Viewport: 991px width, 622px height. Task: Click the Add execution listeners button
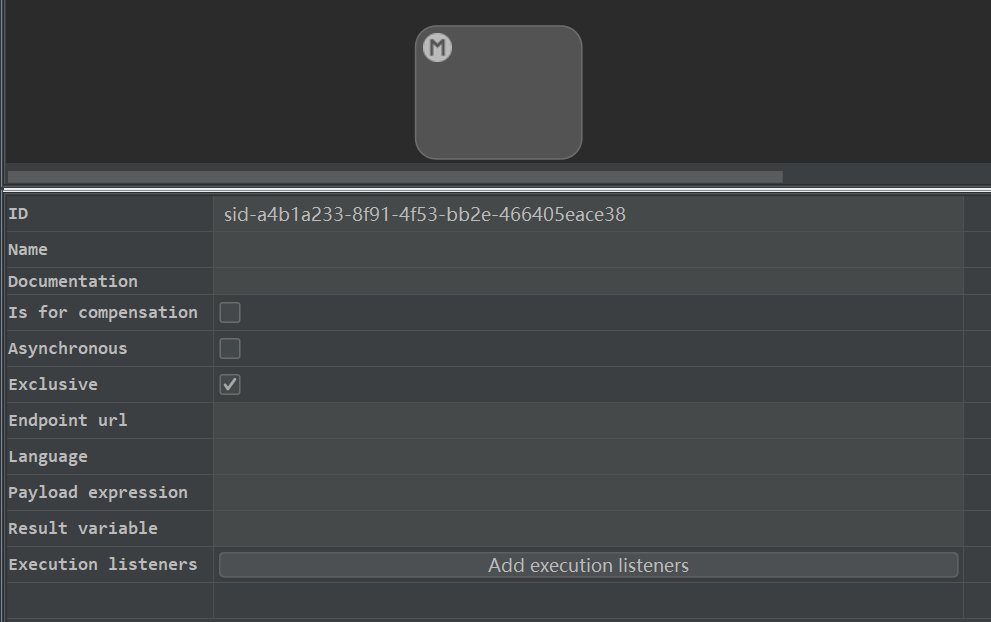588,565
